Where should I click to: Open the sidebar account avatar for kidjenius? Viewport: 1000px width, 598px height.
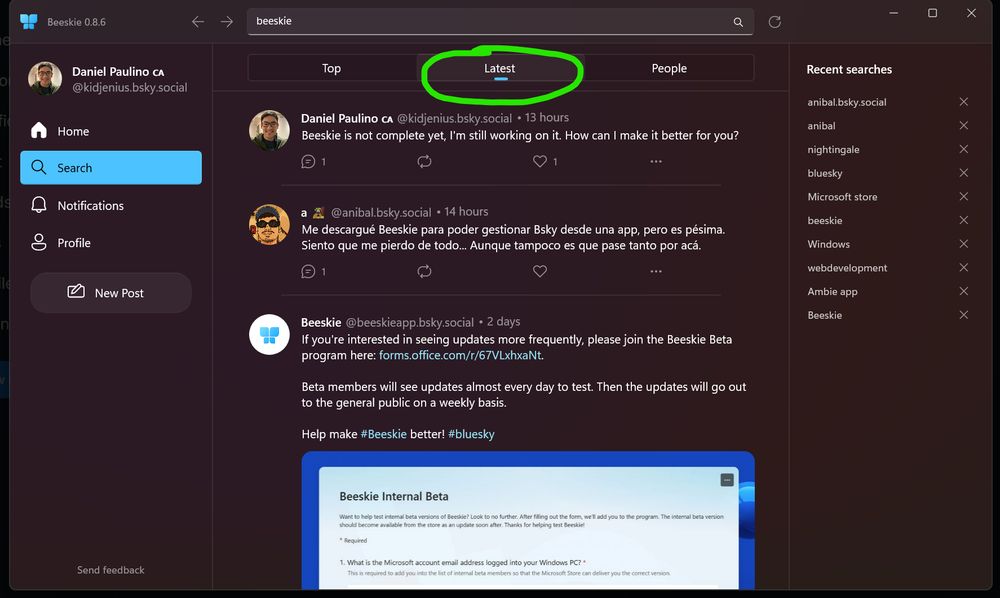point(45,78)
